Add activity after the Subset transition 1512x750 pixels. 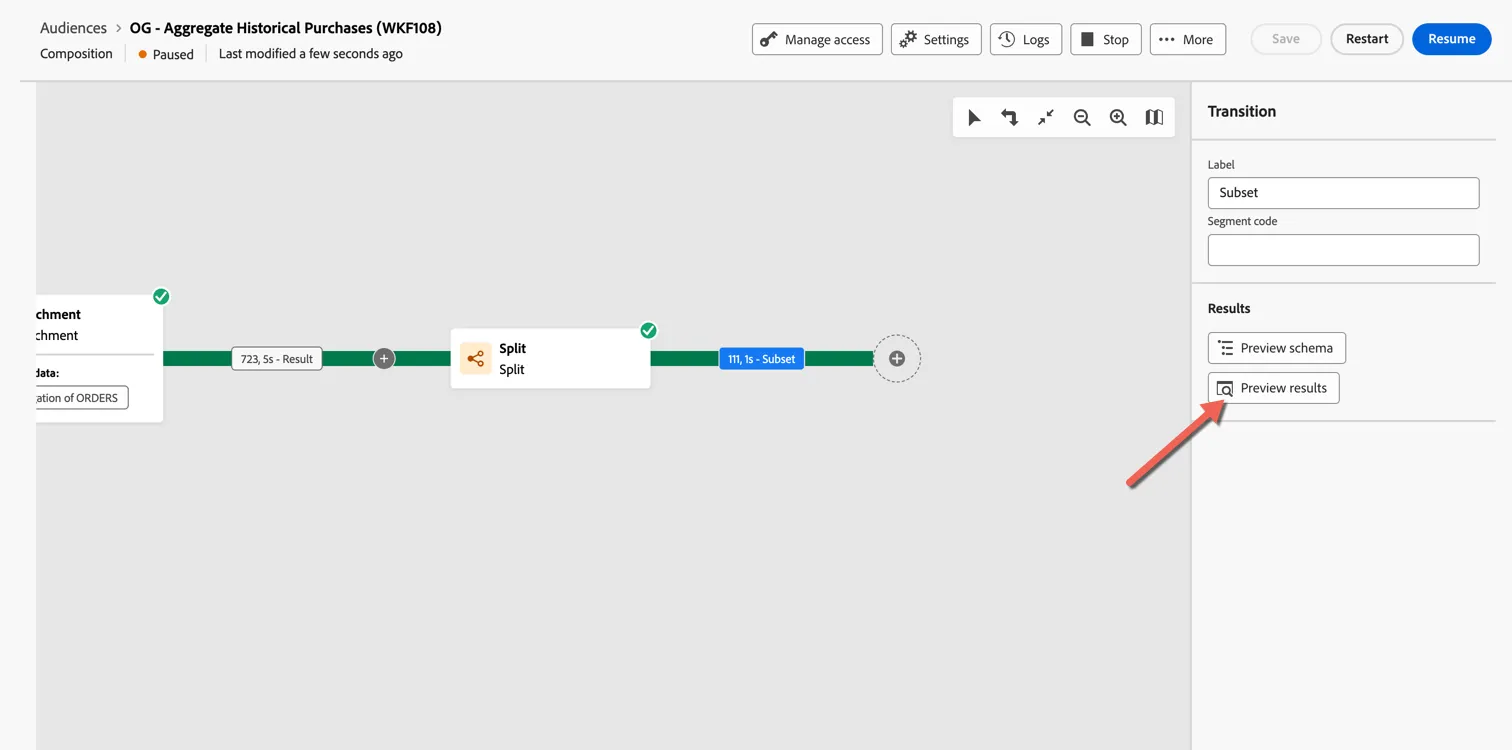tap(897, 358)
